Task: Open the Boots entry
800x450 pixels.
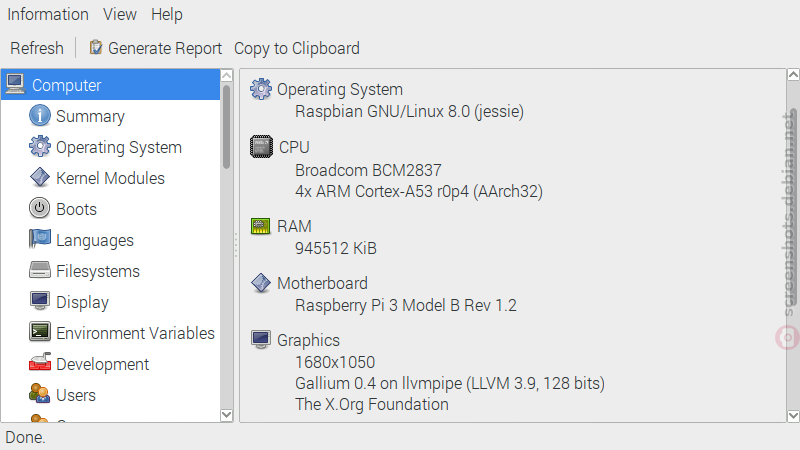Action: (76, 209)
